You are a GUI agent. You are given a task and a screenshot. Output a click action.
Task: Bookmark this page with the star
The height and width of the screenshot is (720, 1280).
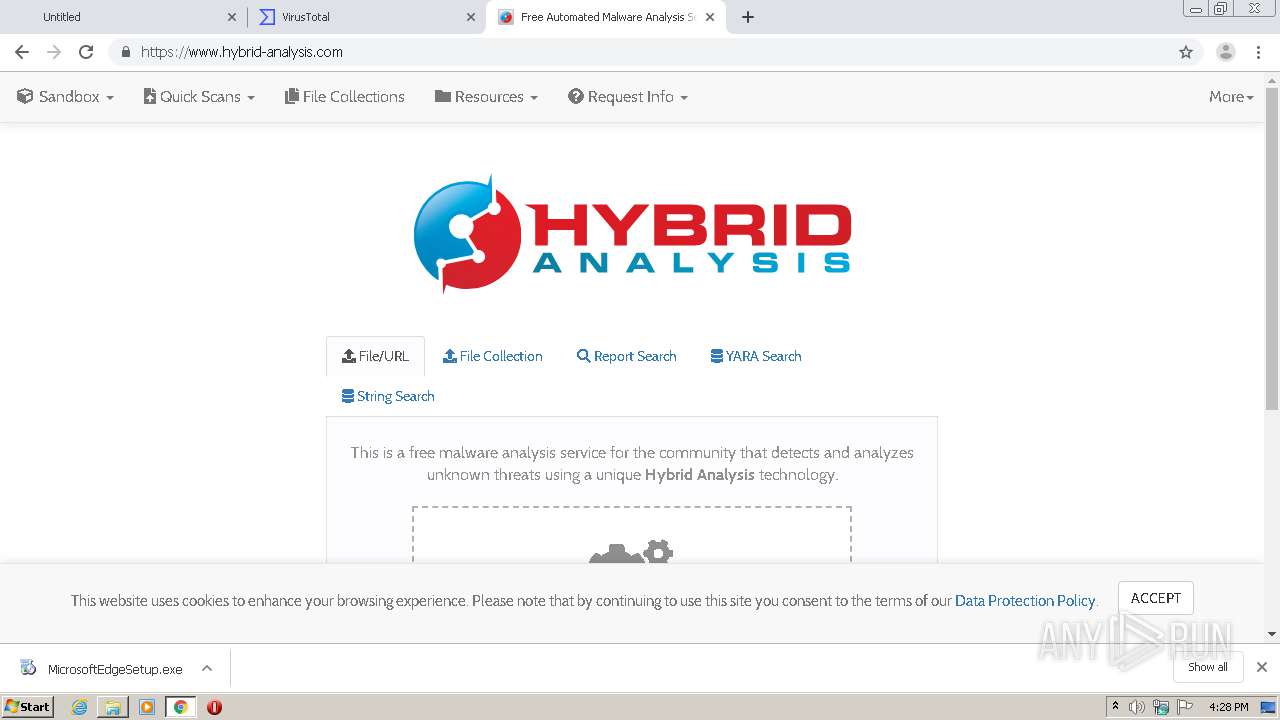[1186, 52]
